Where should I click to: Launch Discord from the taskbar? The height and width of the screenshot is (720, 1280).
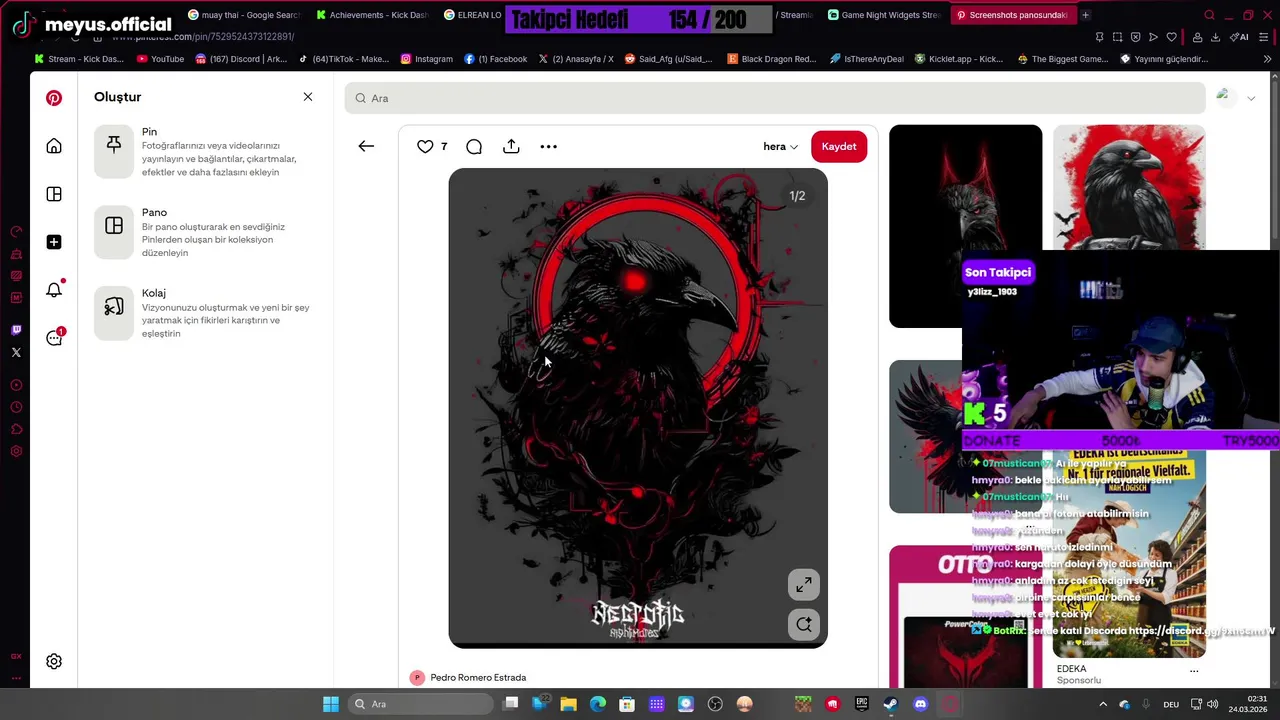click(920, 704)
